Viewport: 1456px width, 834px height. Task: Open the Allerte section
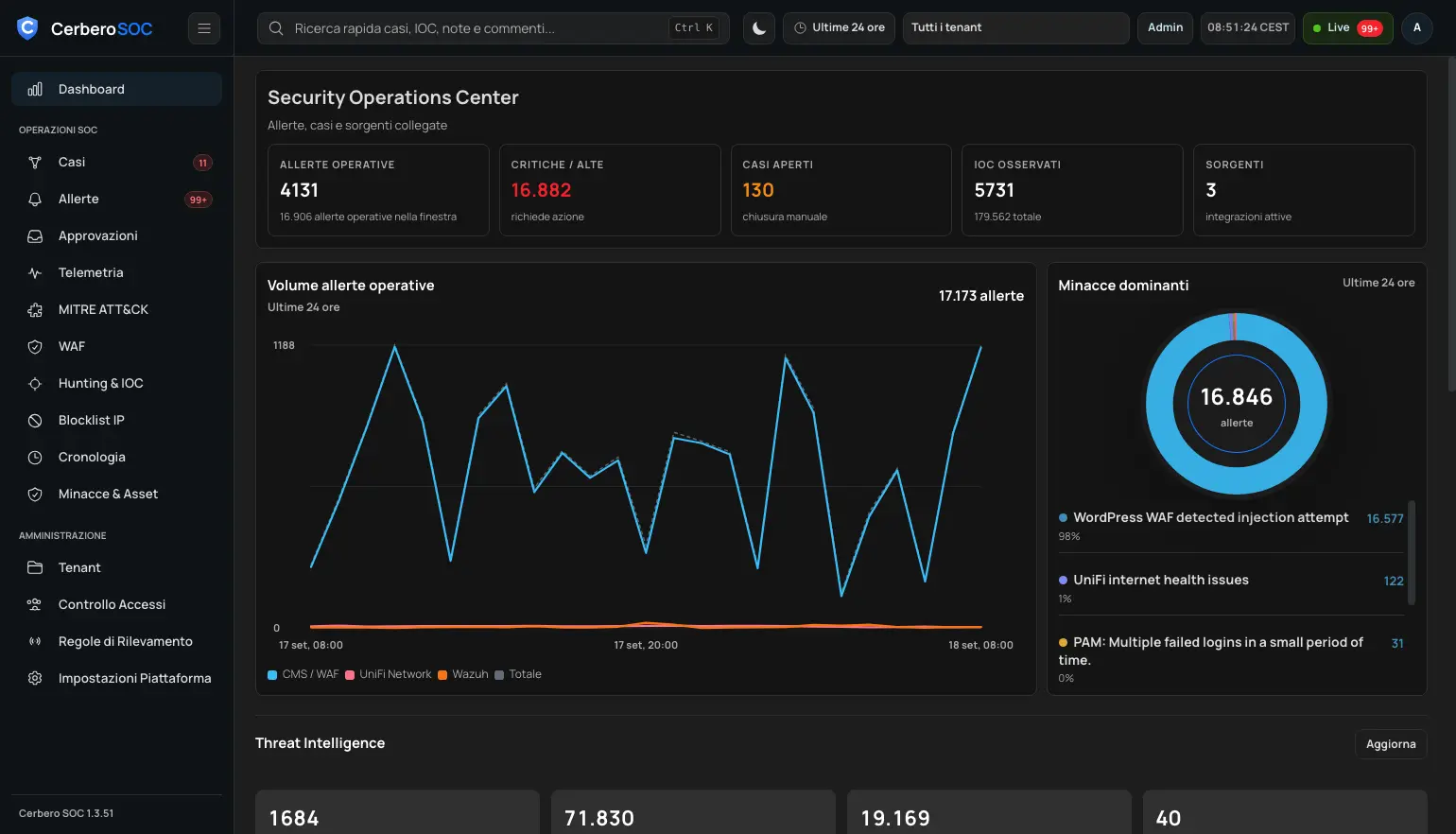(x=116, y=200)
